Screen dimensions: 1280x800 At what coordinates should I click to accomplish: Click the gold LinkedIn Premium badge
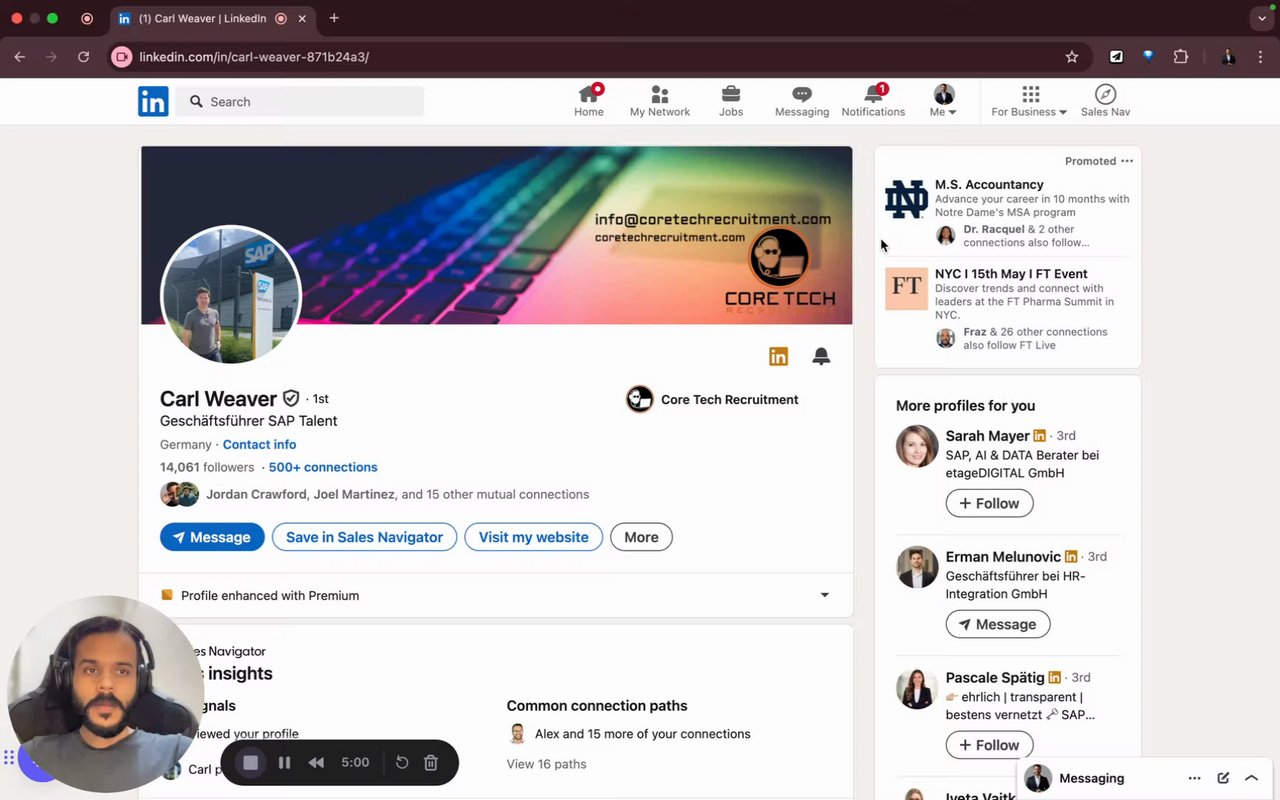(x=778, y=356)
